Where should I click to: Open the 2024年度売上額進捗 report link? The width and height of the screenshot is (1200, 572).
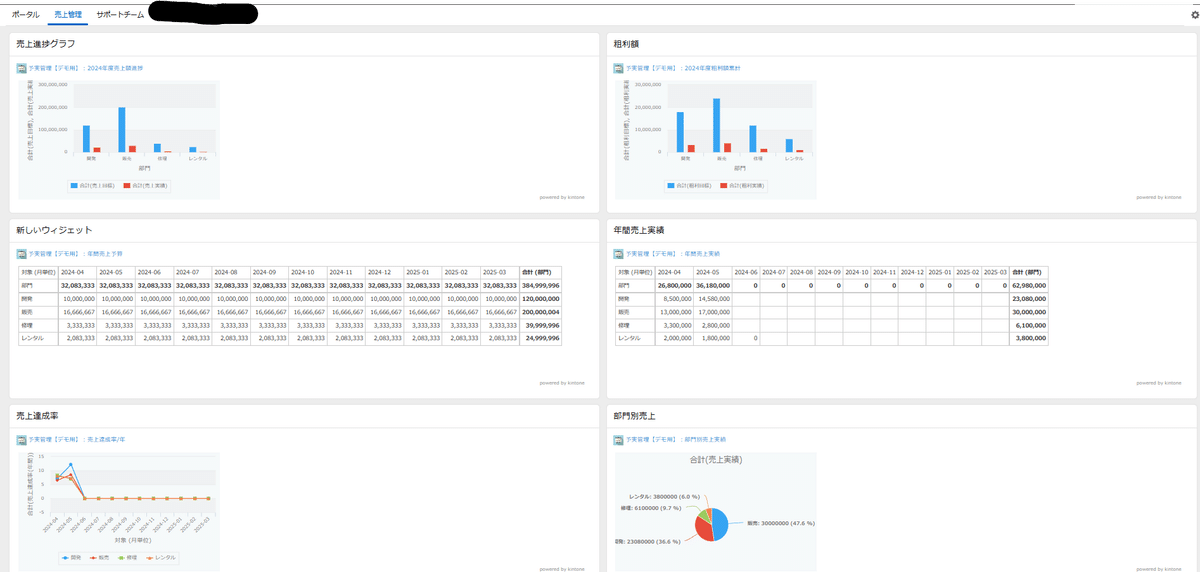116,68
